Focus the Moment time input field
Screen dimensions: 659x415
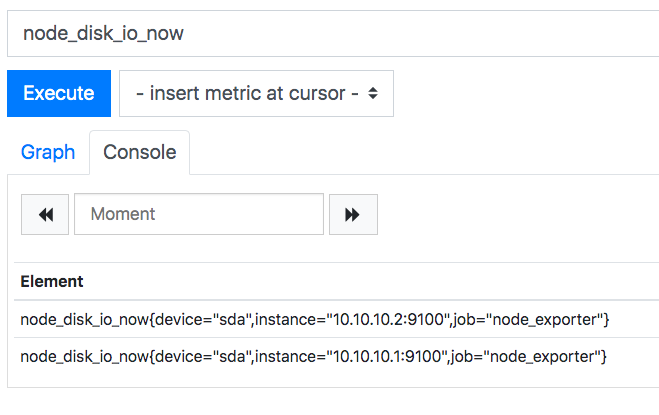click(199, 214)
